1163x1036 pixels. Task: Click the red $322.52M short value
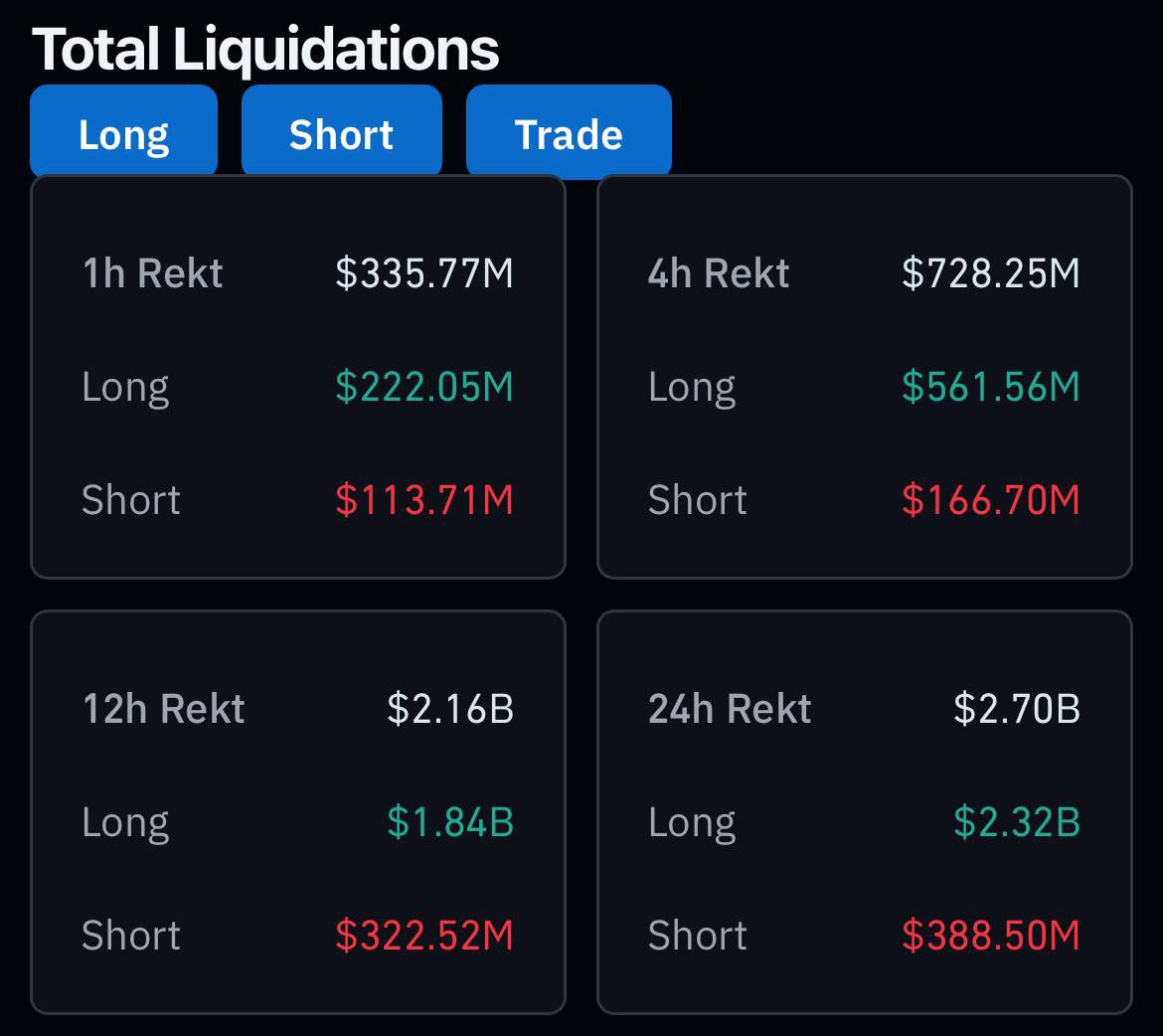coord(424,936)
